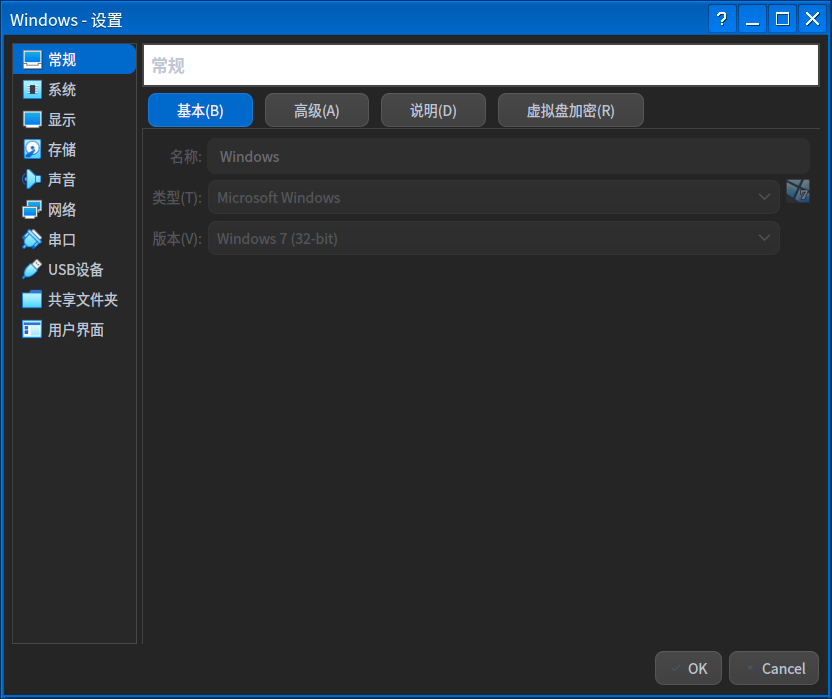Switch to the 基本(B) tab

coord(200,111)
